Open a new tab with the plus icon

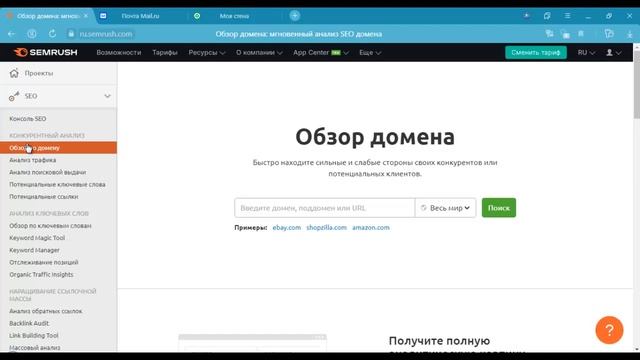click(x=295, y=16)
